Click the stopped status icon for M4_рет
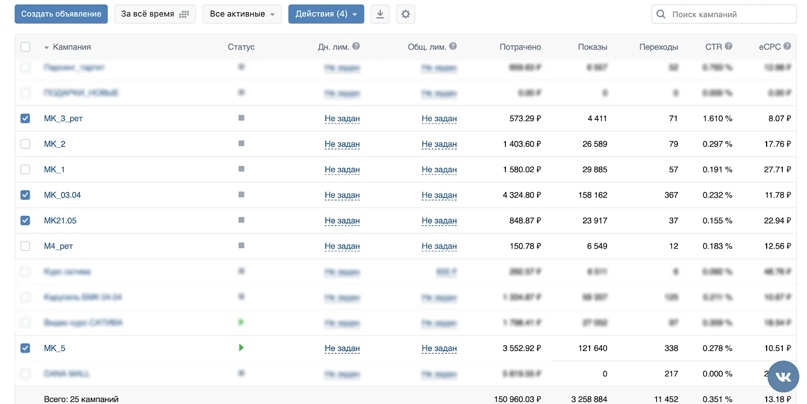Image resolution: width=807 pixels, height=404 pixels. coord(241,245)
